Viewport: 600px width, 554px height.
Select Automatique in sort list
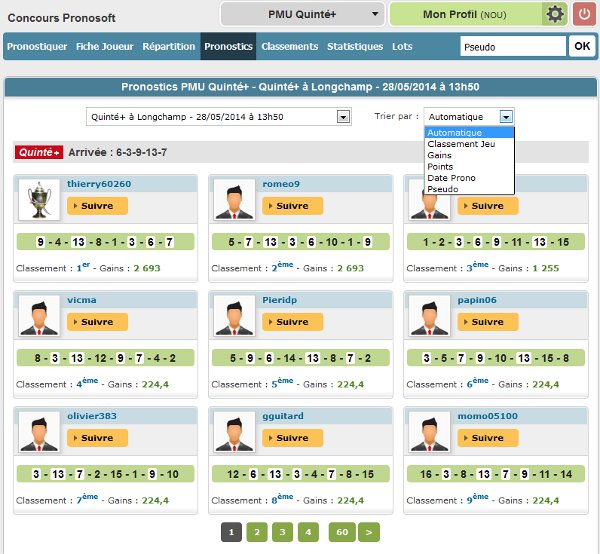click(x=469, y=133)
